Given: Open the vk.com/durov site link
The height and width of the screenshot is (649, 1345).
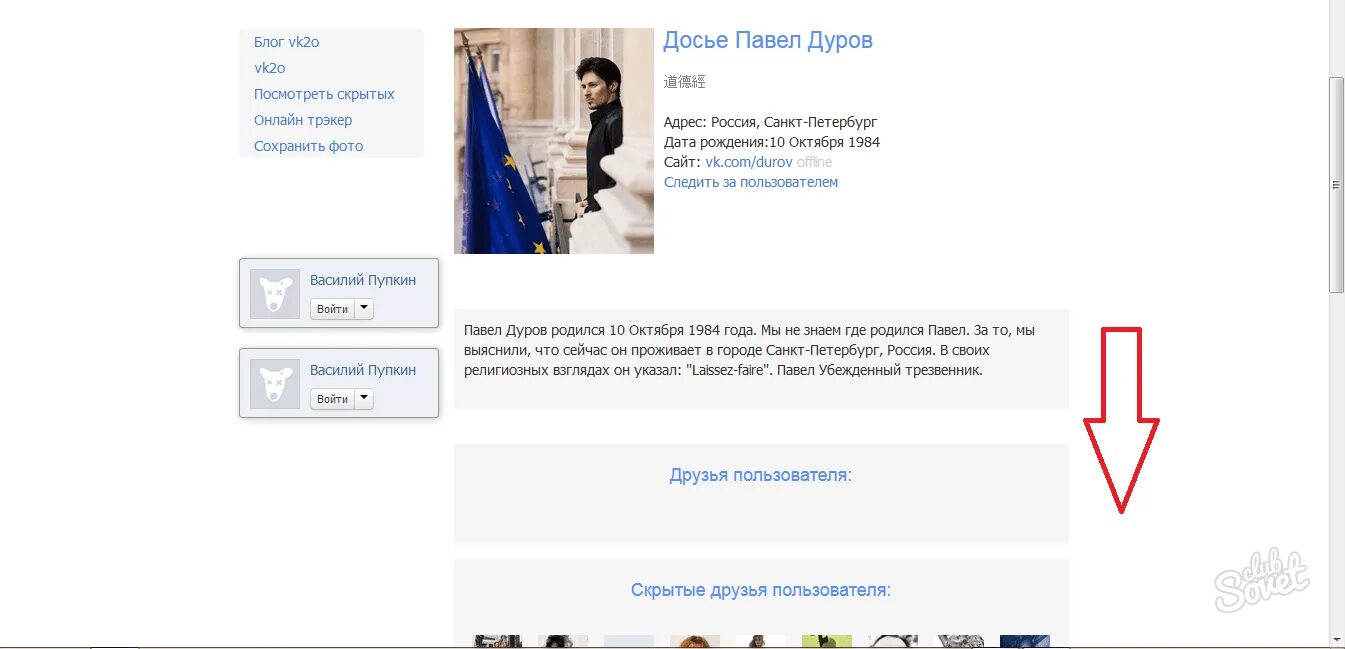Looking at the screenshot, I should click(x=749, y=162).
